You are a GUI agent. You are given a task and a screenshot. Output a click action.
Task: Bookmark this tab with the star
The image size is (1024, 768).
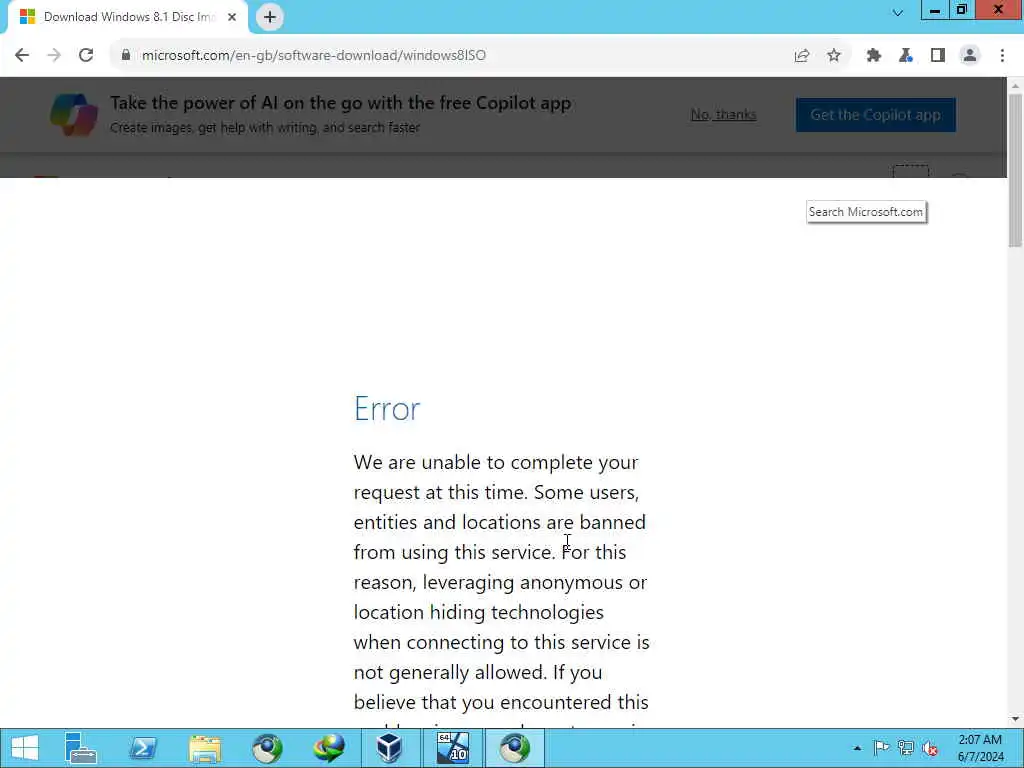[x=834, y=56]
